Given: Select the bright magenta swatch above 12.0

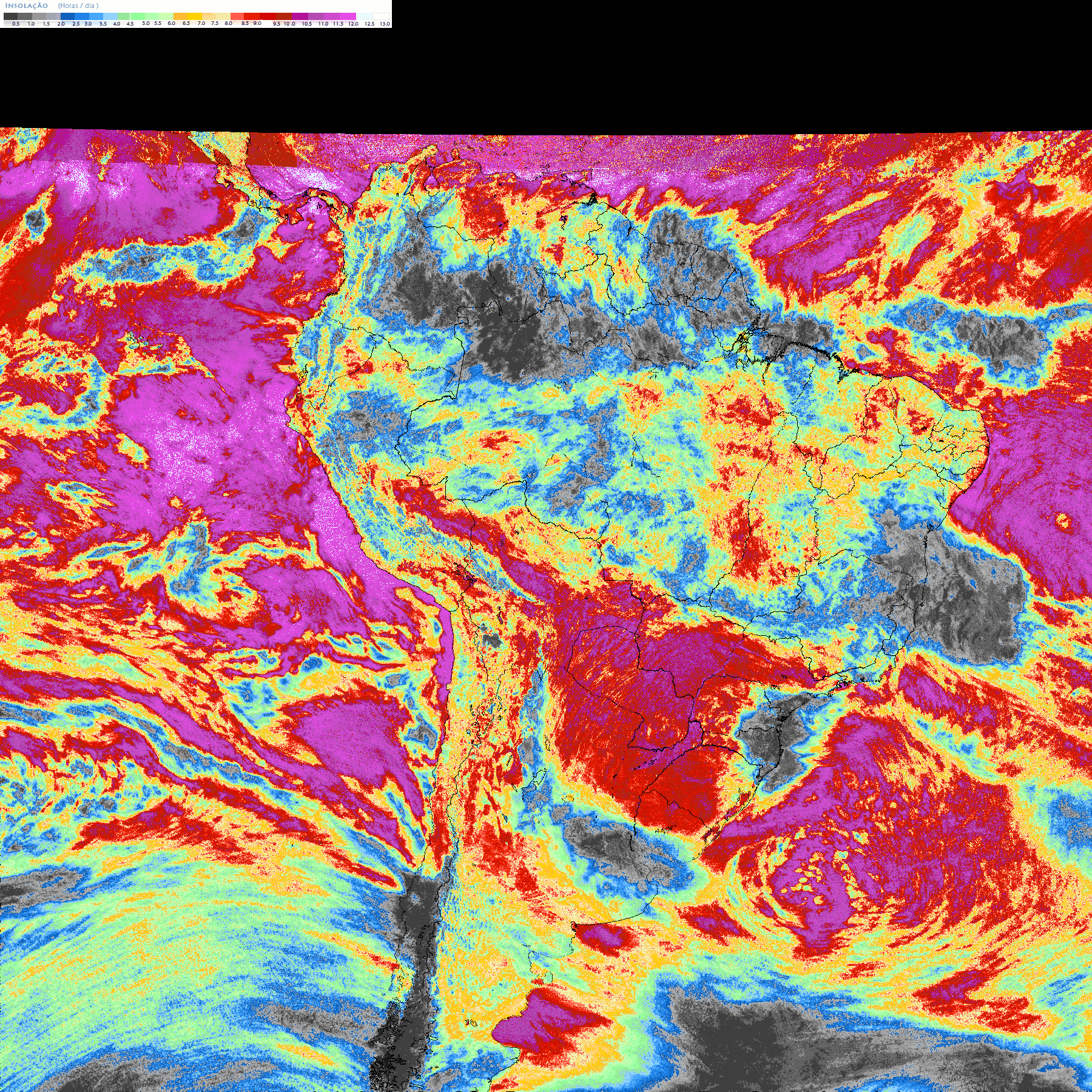Looking at the screenshot, I should point(348,16).
